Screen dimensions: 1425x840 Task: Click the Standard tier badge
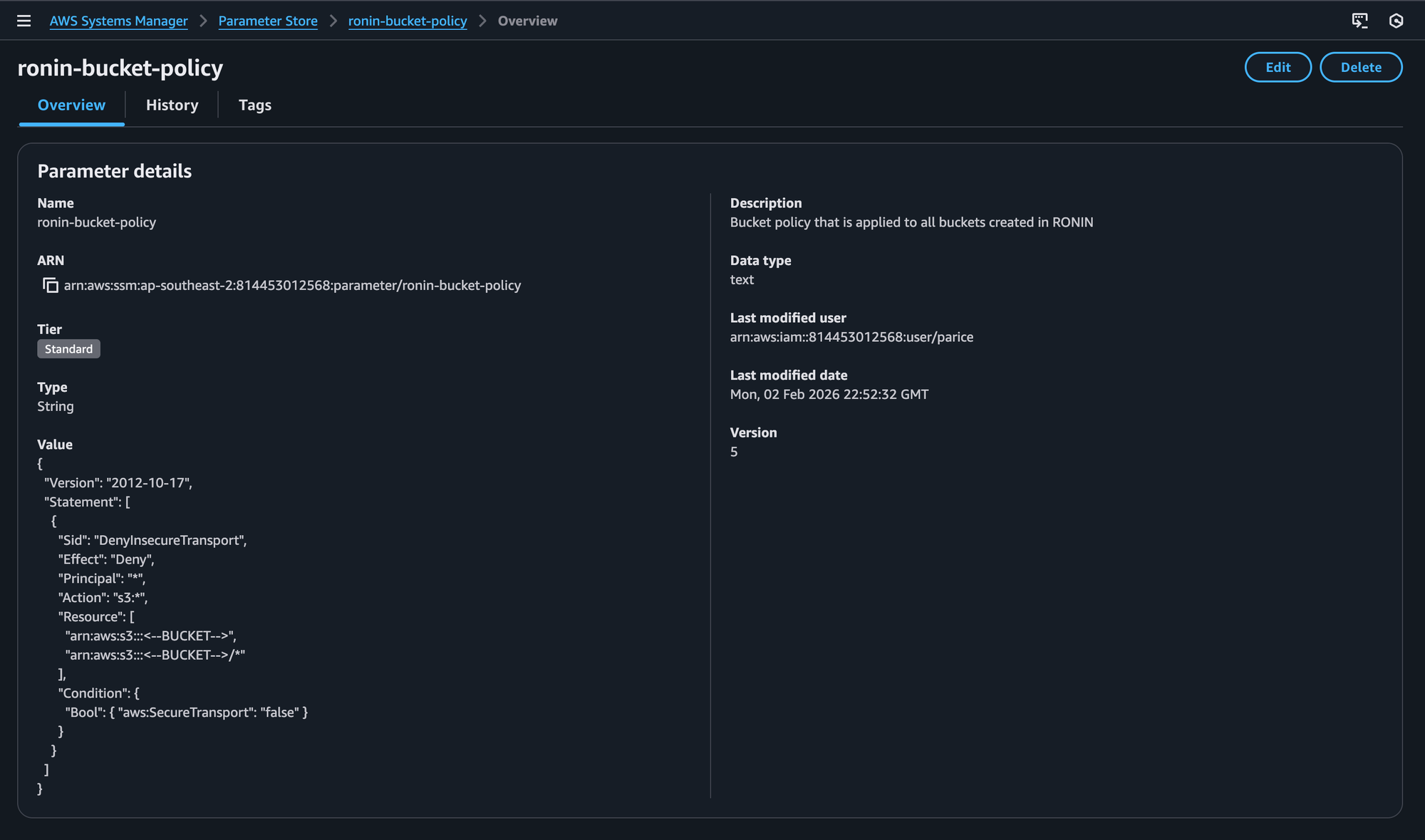68,348
